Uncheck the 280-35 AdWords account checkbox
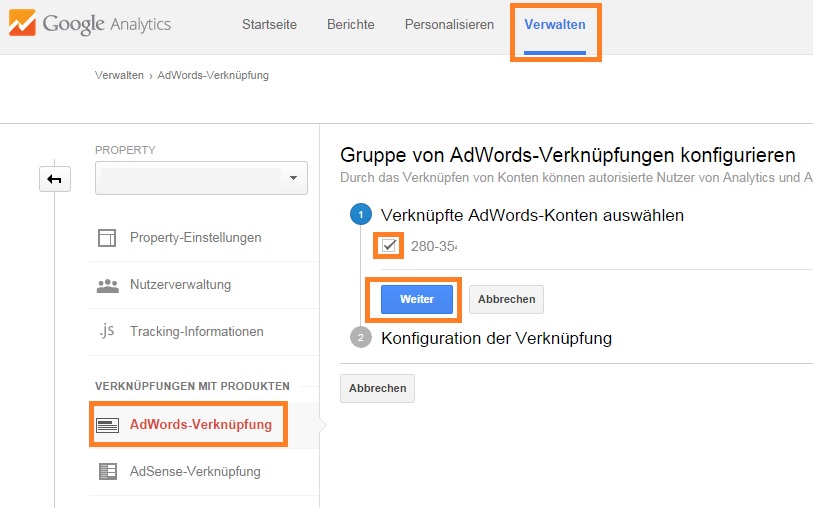This screenshot has height=508, width=813. [389, 246]
